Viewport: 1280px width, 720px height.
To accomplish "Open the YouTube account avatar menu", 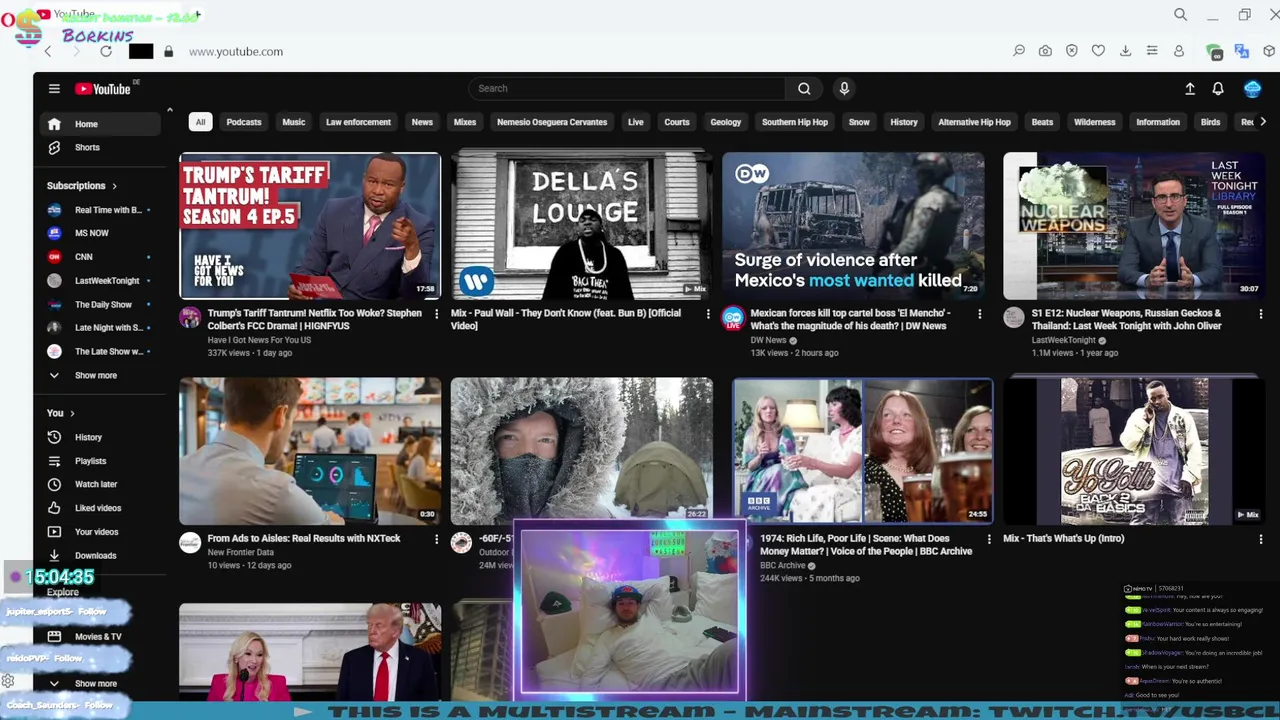I will 1252,89.
